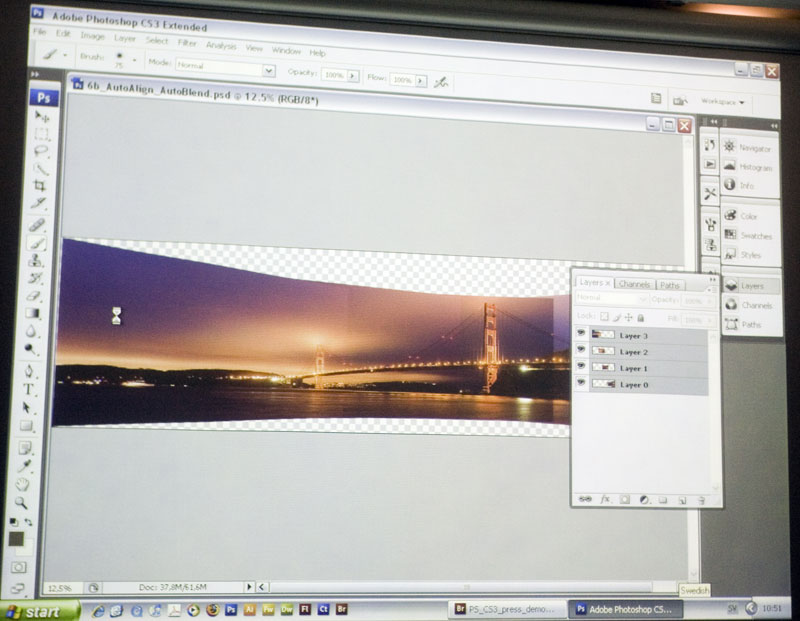The image size is (800, 621).
Task: Hide Layer 3 using its eye icon
Action: (x=581, y=335)
